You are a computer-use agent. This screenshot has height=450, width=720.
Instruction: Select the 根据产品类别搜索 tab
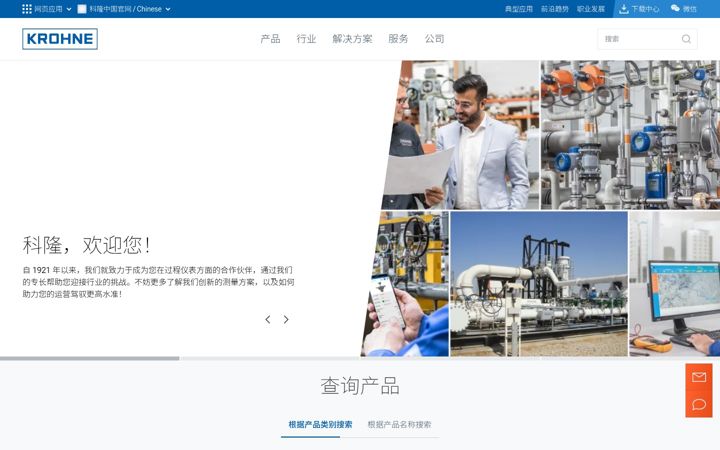[x=320, y=425]
